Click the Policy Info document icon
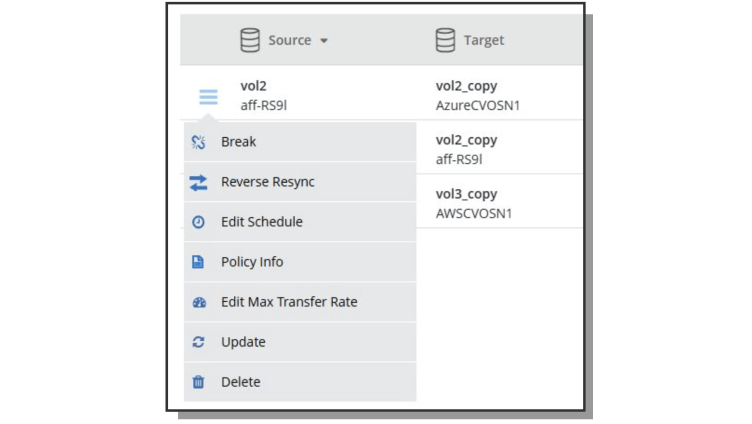The width and height of the screenshot is (752, 424). click(198, 262)
